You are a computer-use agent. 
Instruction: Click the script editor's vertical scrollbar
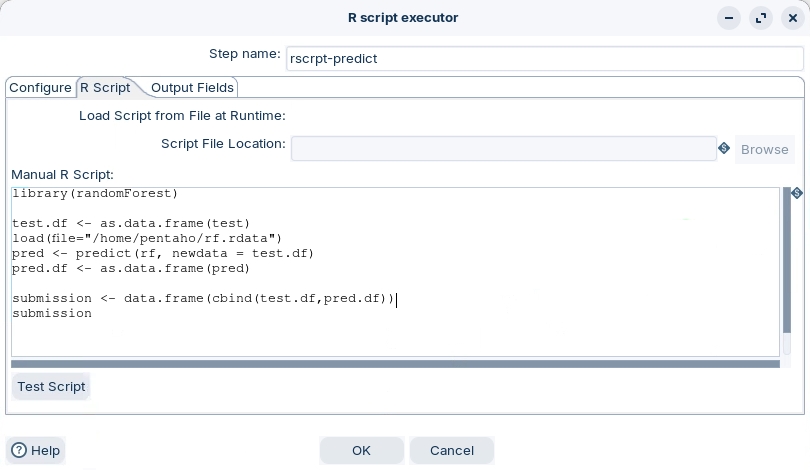(785, 270)
